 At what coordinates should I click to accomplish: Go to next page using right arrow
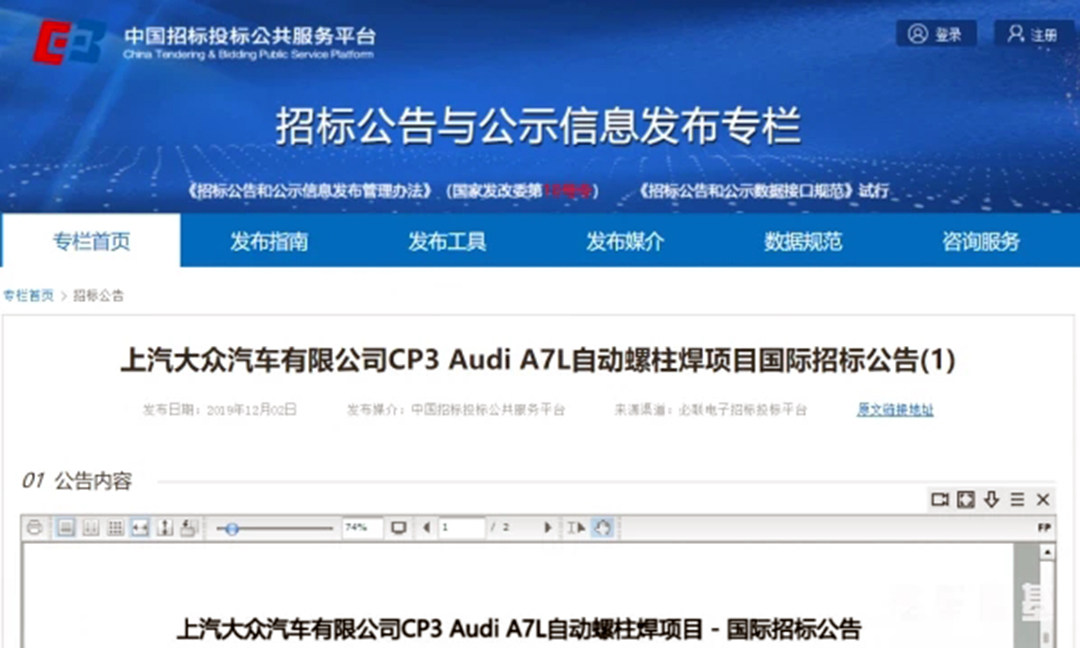tap(547, 528)
